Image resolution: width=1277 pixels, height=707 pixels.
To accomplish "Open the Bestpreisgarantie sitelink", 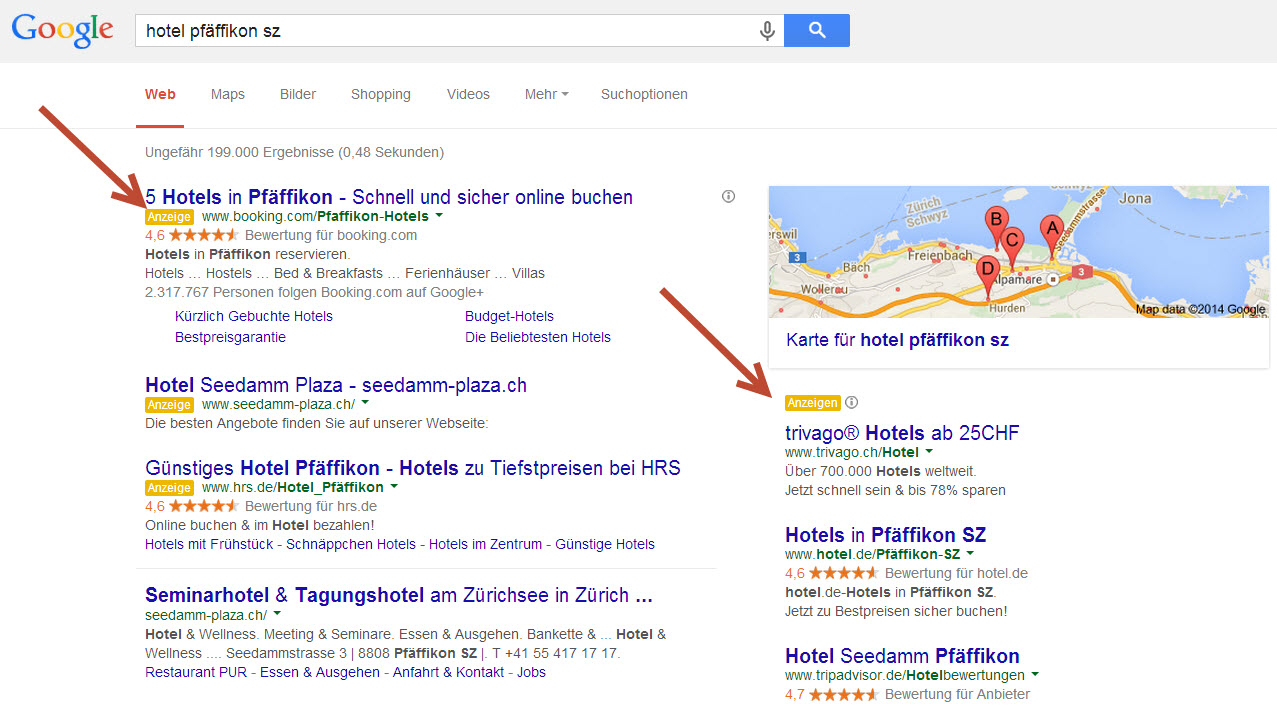I will tap(230, 338).
